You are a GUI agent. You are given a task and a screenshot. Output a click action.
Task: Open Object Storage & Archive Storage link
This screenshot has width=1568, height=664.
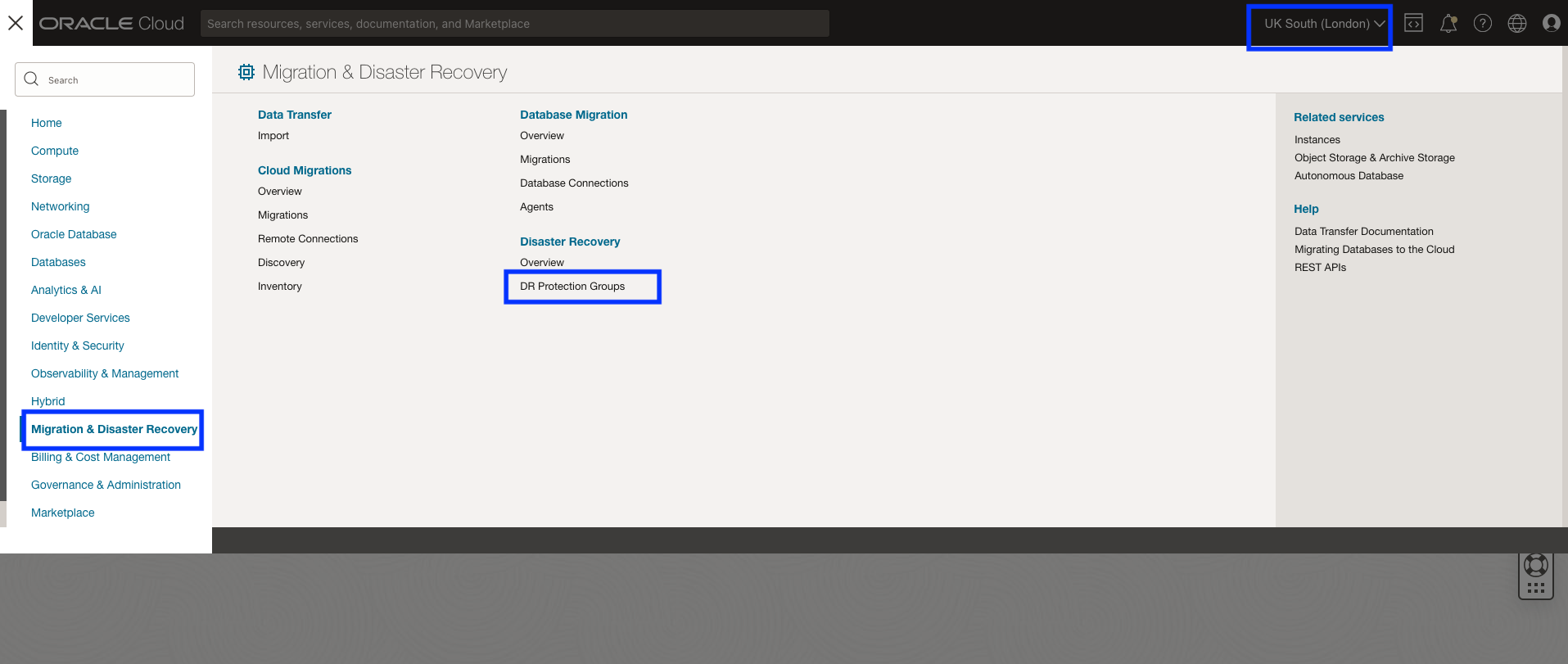pyautogui.click(x=1375, y=158)
